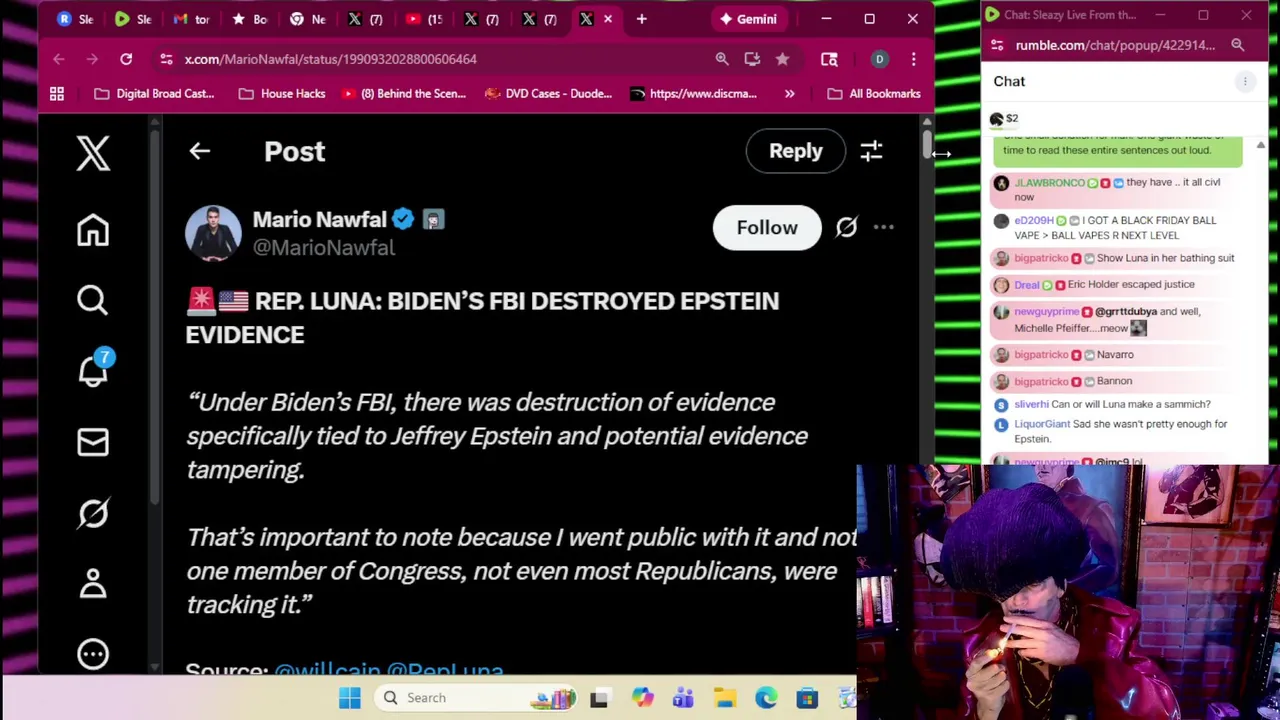Image resolution: width=1280 pixels, height=720 pixels.
Task: Click Chrome back navigation arrow
Action: tap(58, 59)
